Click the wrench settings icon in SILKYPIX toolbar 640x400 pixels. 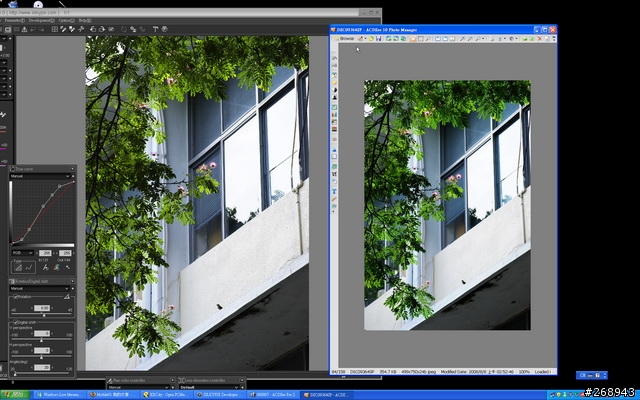point(81,29)
